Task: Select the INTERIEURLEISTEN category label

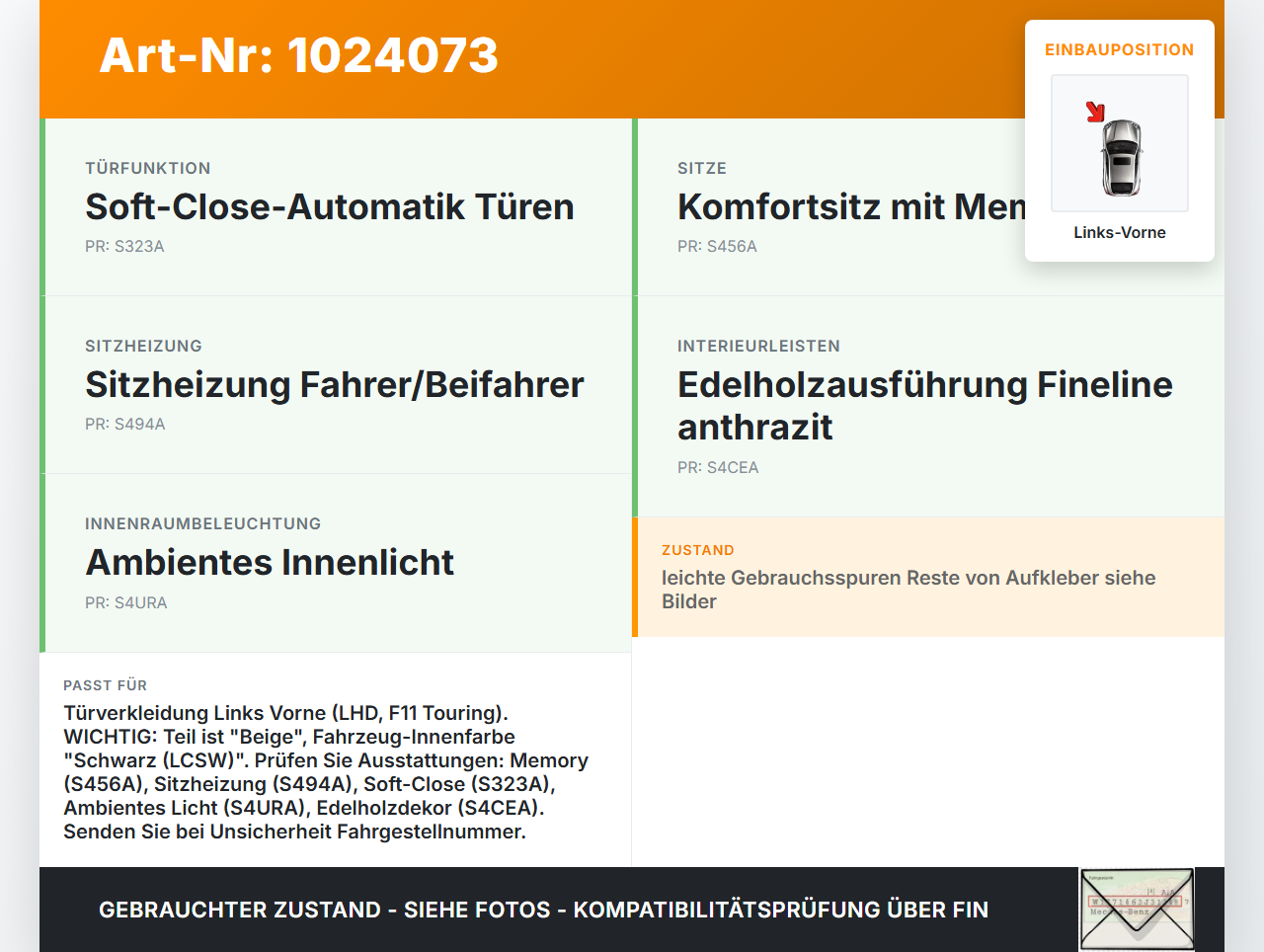Action: click(x=758, y=346)
